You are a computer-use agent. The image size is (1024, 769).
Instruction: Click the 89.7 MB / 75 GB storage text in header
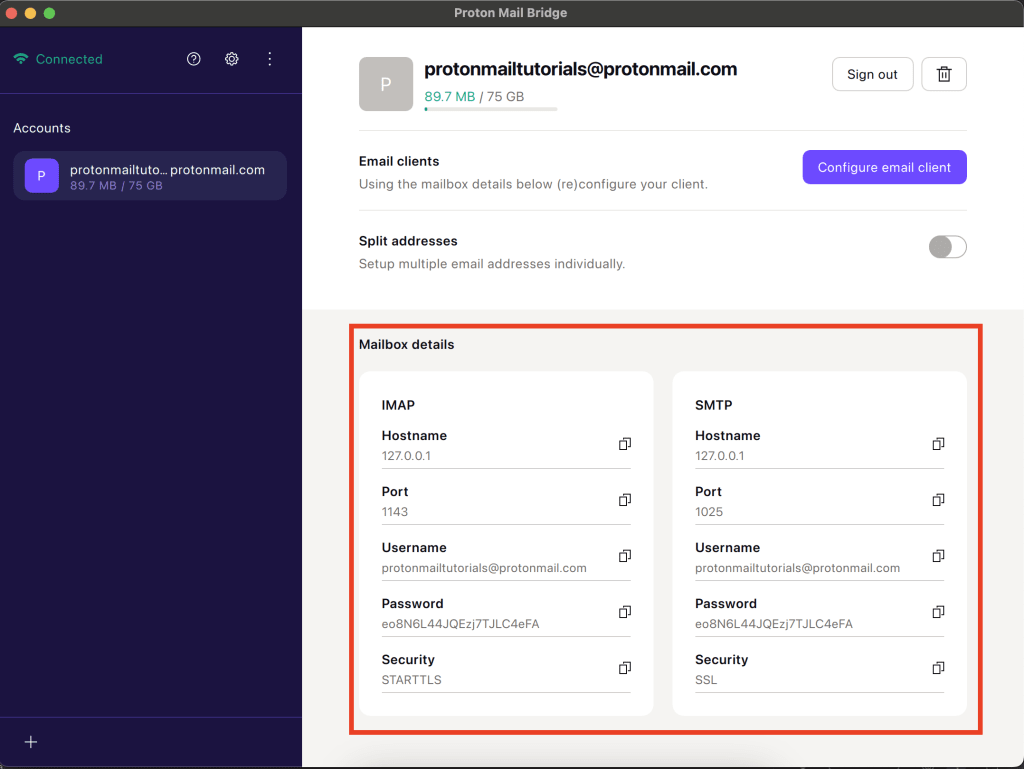click(474, 97)
